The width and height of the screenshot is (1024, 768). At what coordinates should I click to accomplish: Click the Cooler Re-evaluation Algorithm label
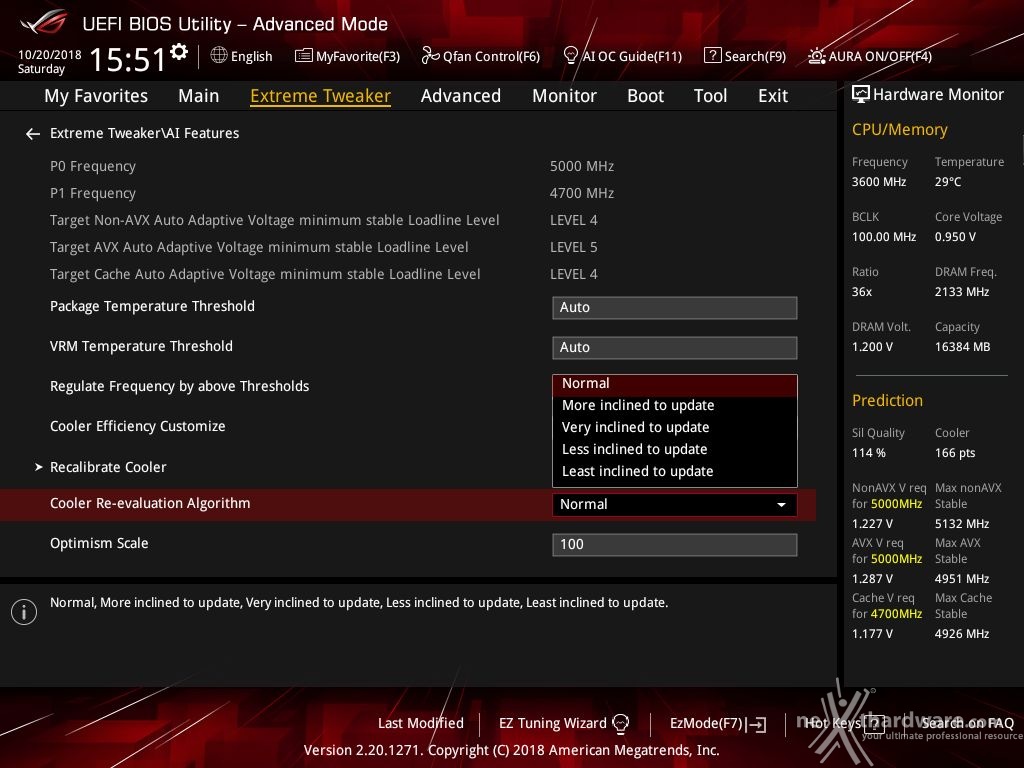point(150,504)
